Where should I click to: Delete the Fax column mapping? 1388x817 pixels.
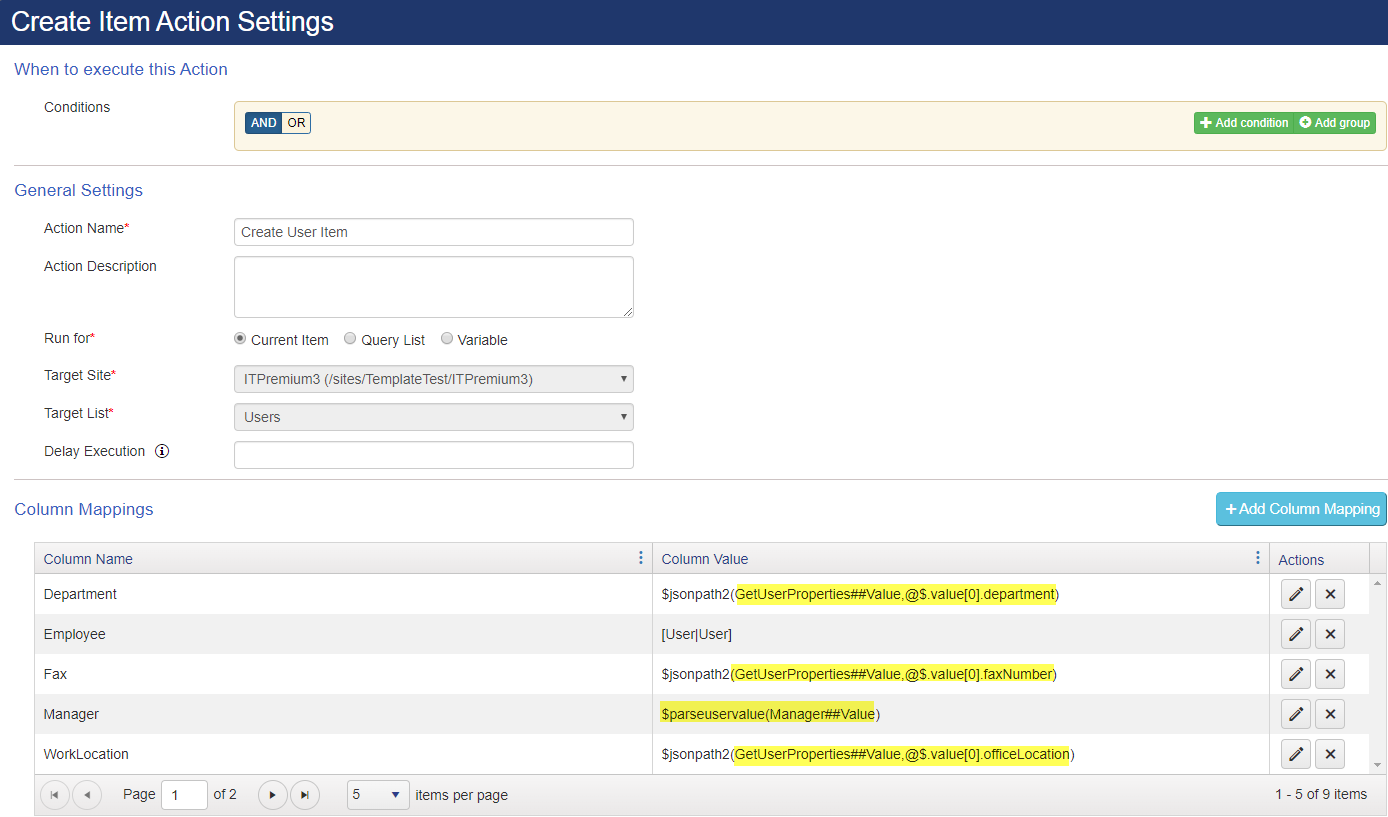pyautogui.click(x=1330, y=673)
